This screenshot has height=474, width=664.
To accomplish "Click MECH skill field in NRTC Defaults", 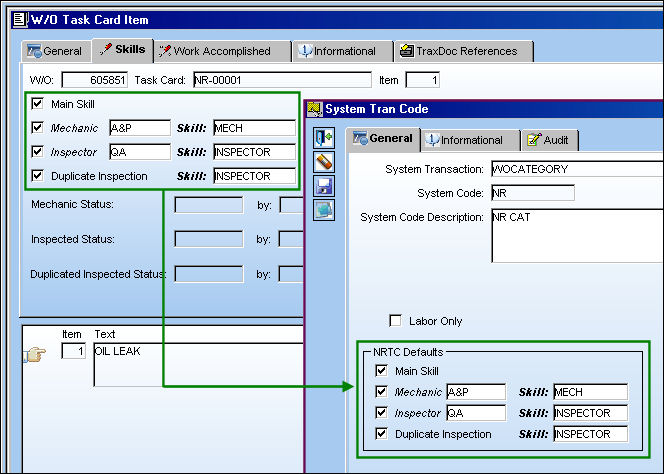I will (x=591, y=392).
